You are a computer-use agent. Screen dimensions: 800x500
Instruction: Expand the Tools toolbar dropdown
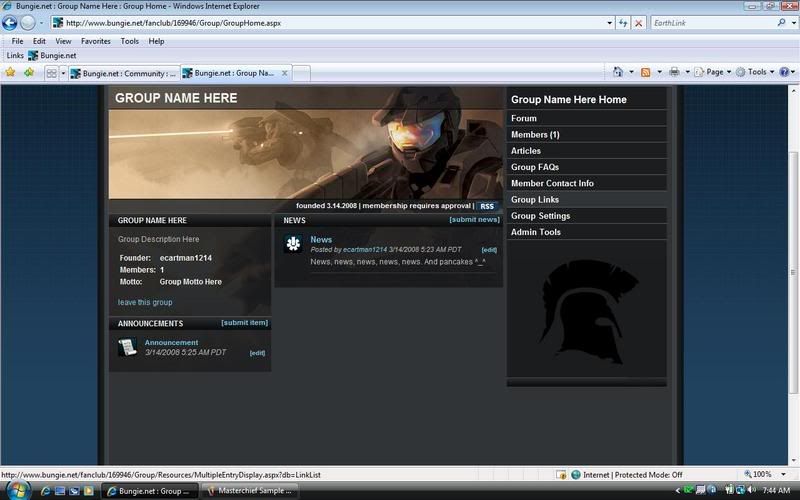point(756,72)
